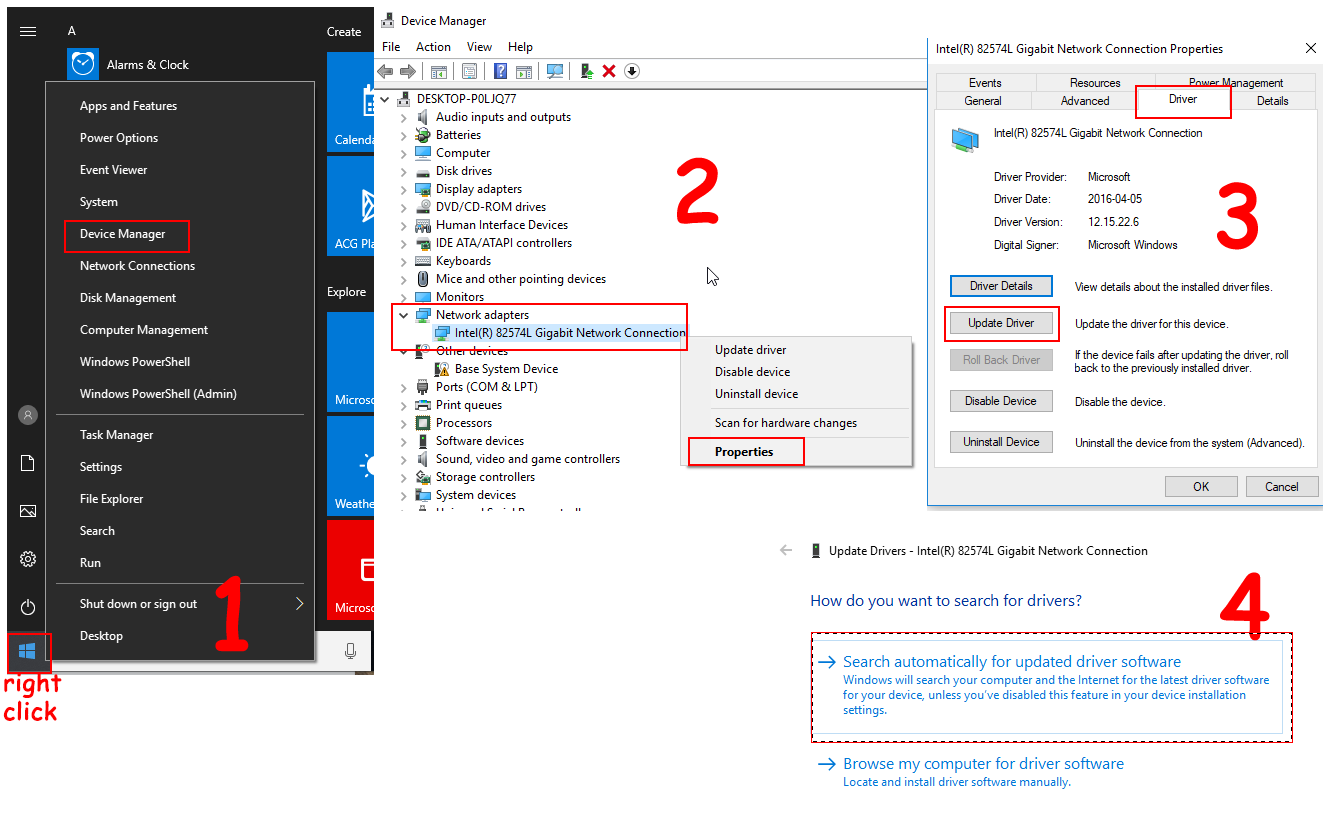Click the DESKTOP-P0LJQ77 computer icon
The height and width of the screenshot is (817, 1323).
tap(404, 99)
